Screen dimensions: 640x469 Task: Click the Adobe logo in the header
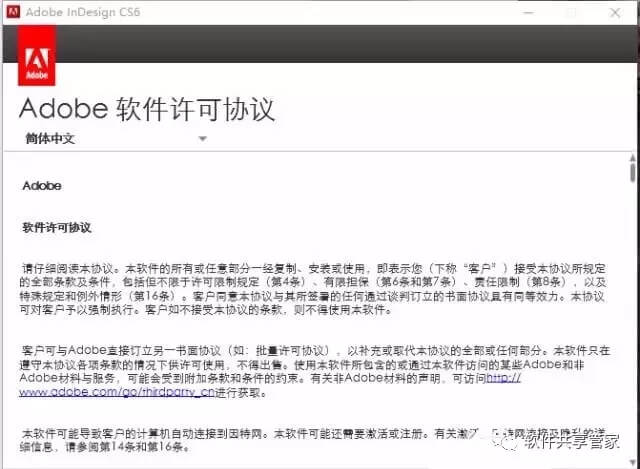[37, 56]
